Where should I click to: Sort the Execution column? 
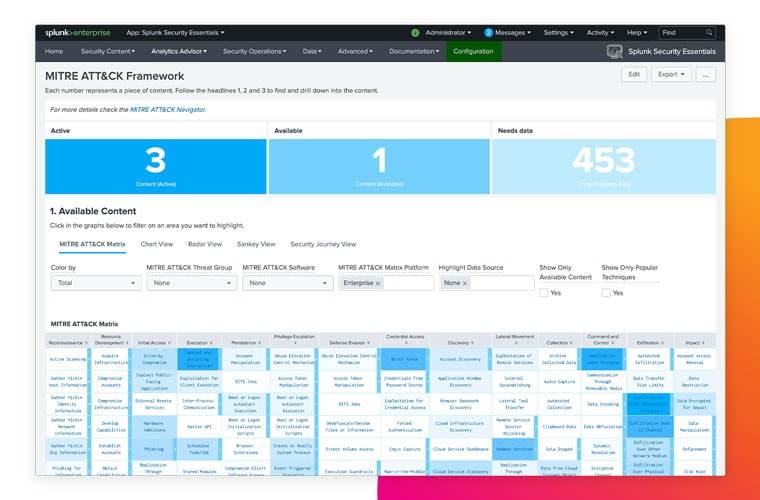coord(211,343)
